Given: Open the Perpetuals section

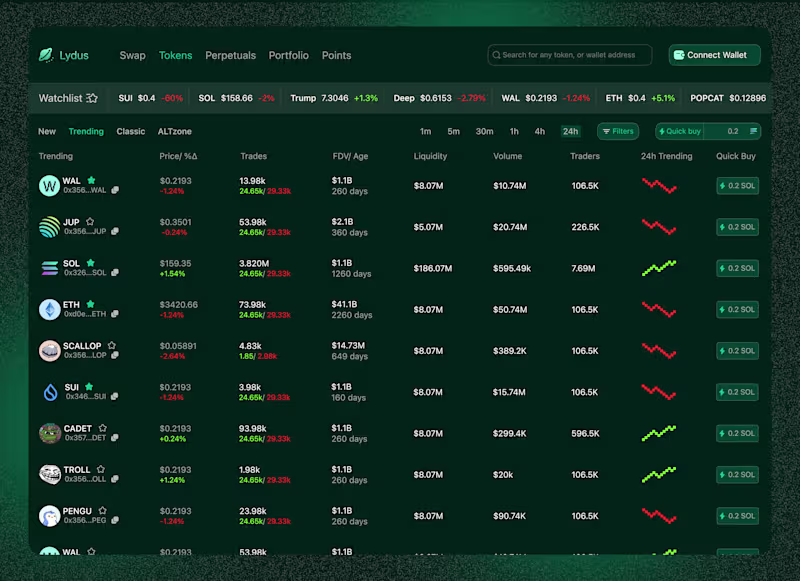Looking at the screenshot, I should click(231, 55).
